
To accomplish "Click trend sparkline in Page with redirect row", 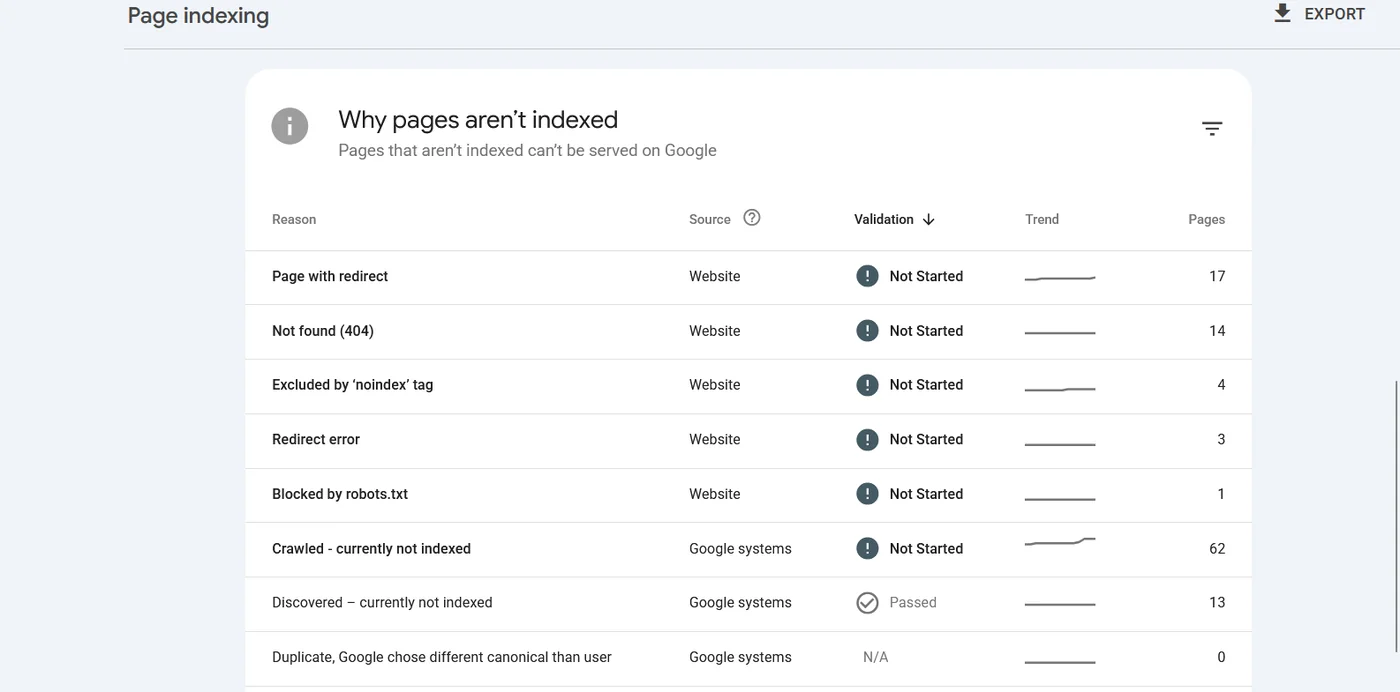I will 1060,278.
